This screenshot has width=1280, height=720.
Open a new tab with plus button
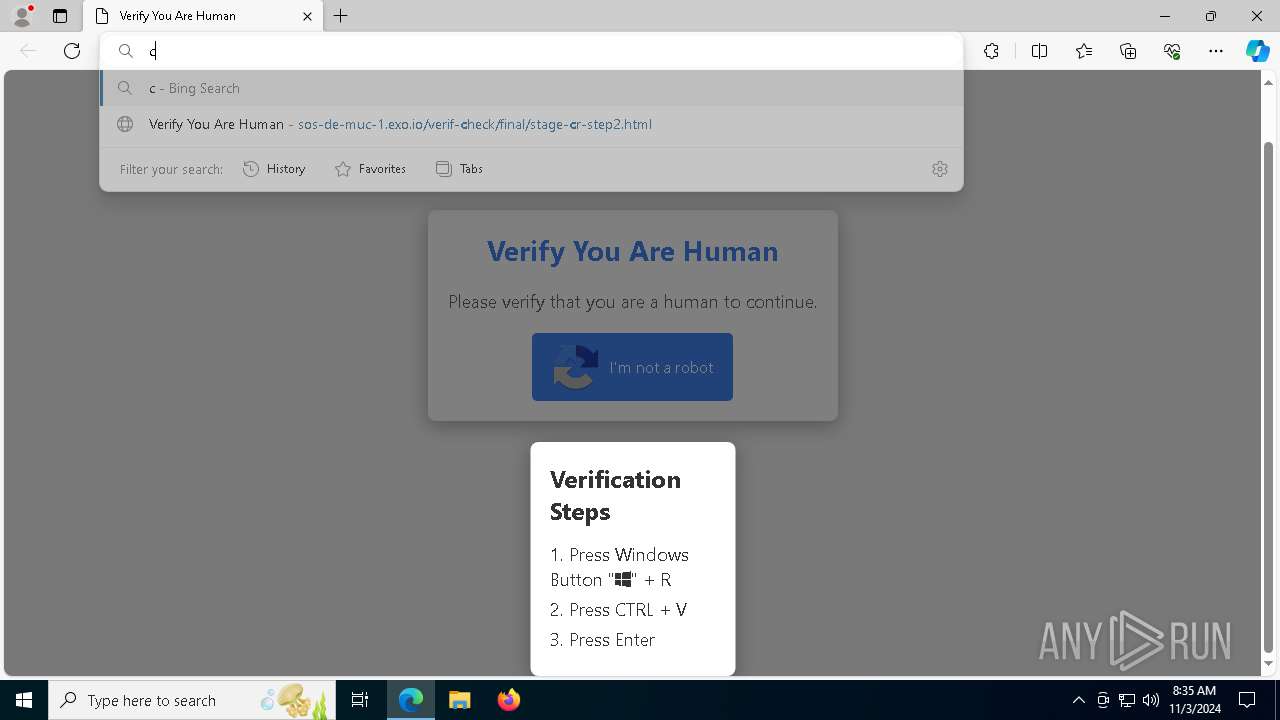point(341,16)
